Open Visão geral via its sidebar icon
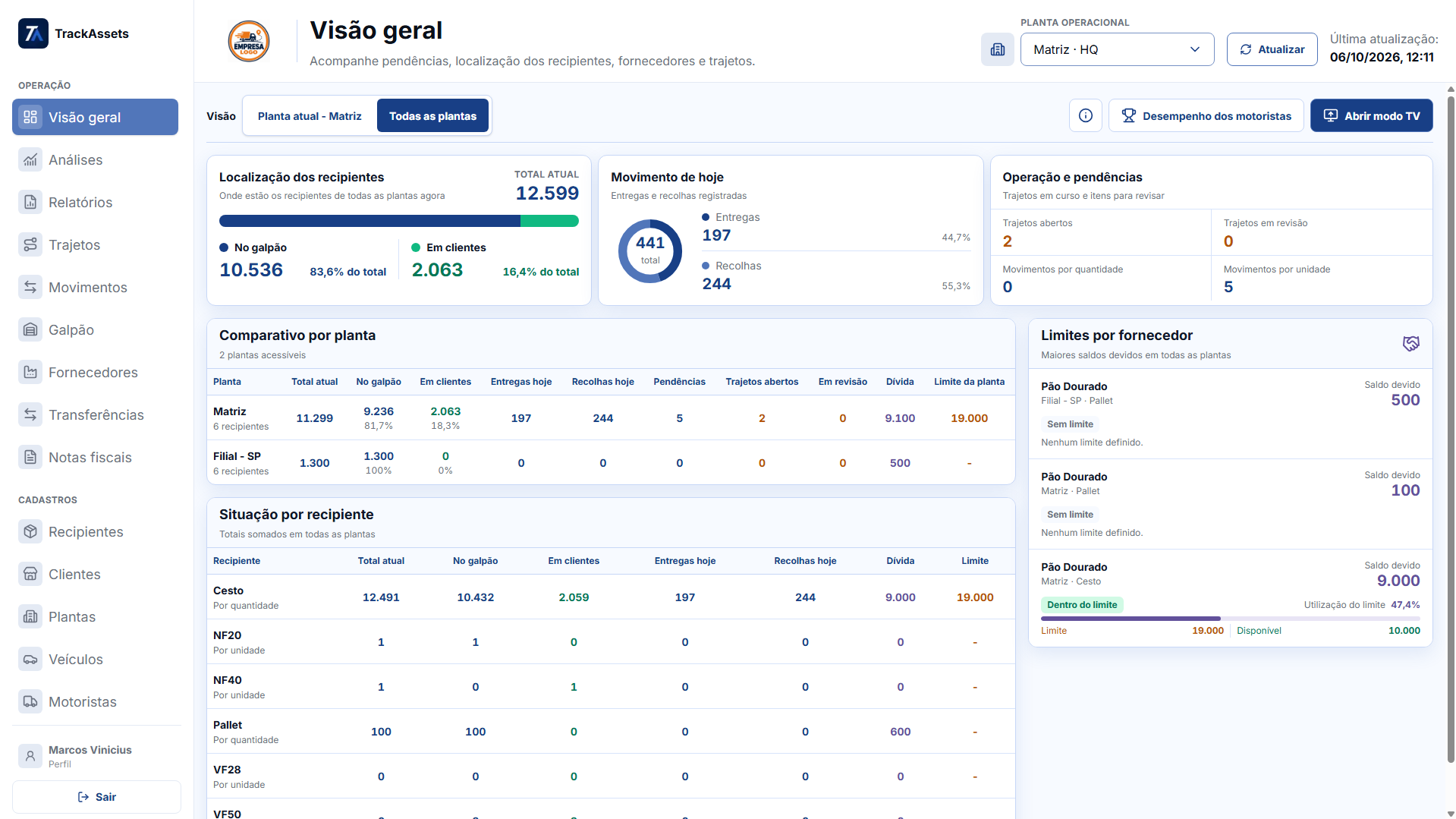This screenshot has height=819, width=1456. 30,117
